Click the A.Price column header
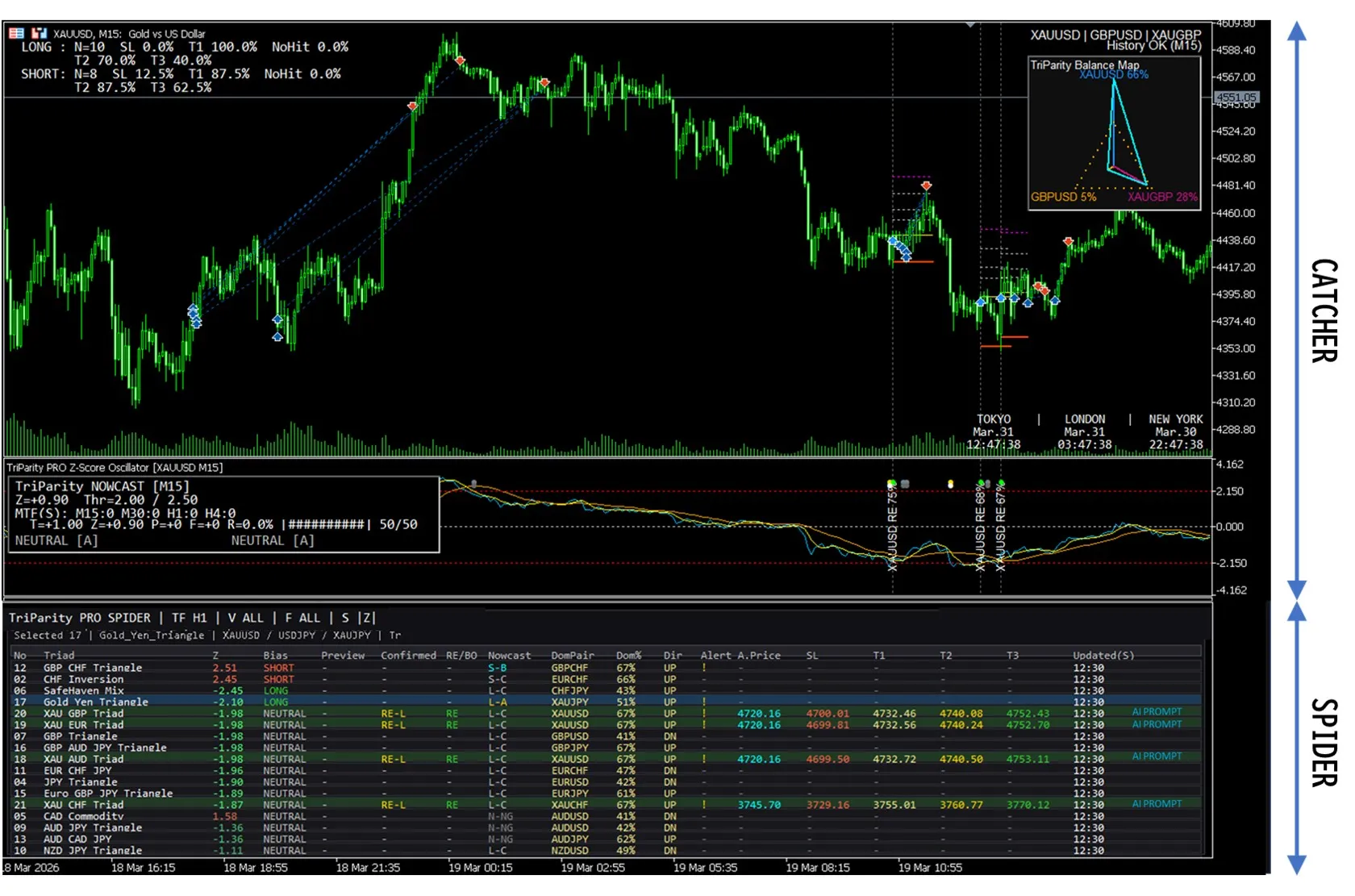Screen dimensions: 1355x896 coord(759,656)
